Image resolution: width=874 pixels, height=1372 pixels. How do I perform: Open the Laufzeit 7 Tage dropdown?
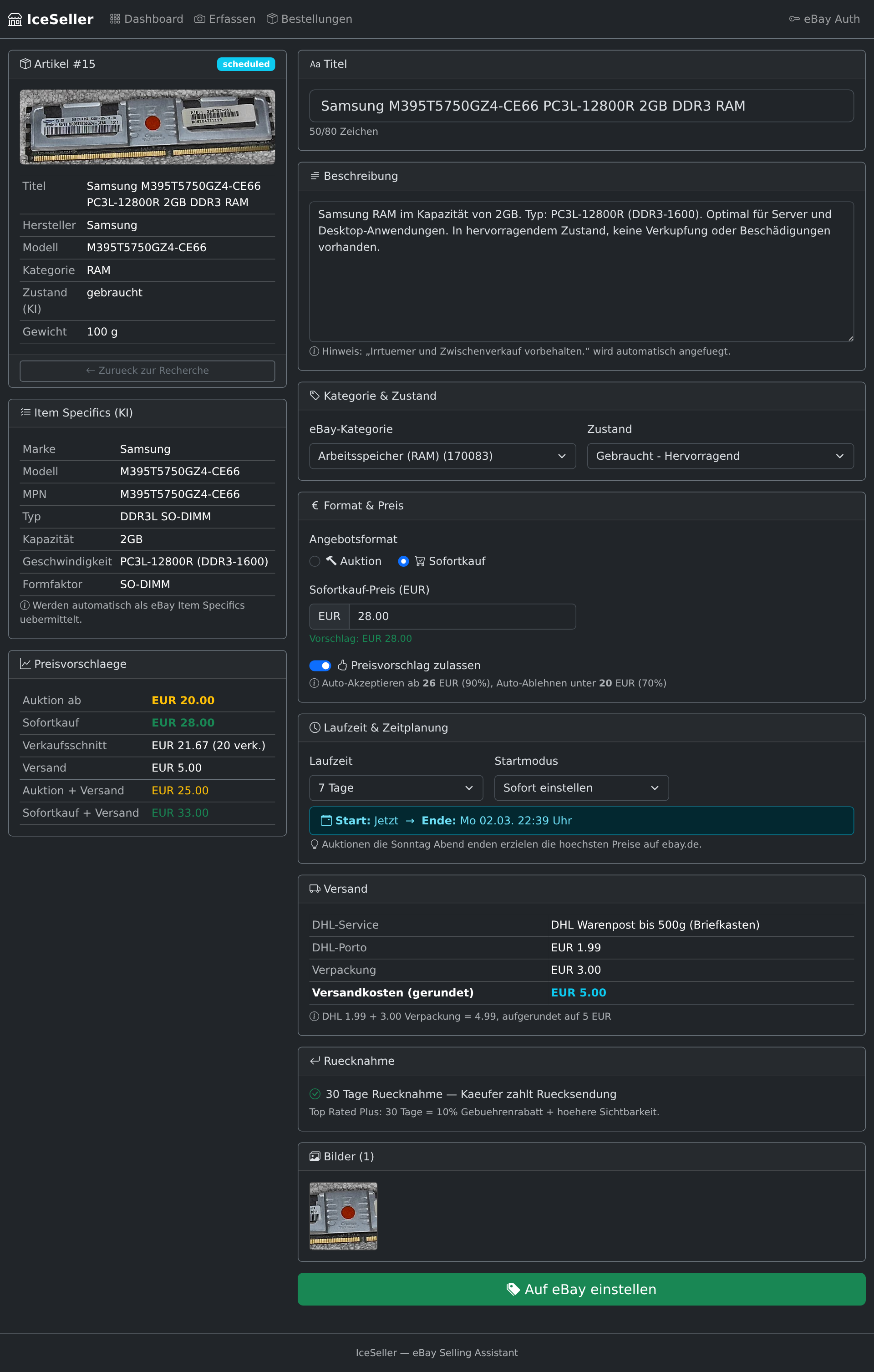pyautogui.click(x=396, y=788)
